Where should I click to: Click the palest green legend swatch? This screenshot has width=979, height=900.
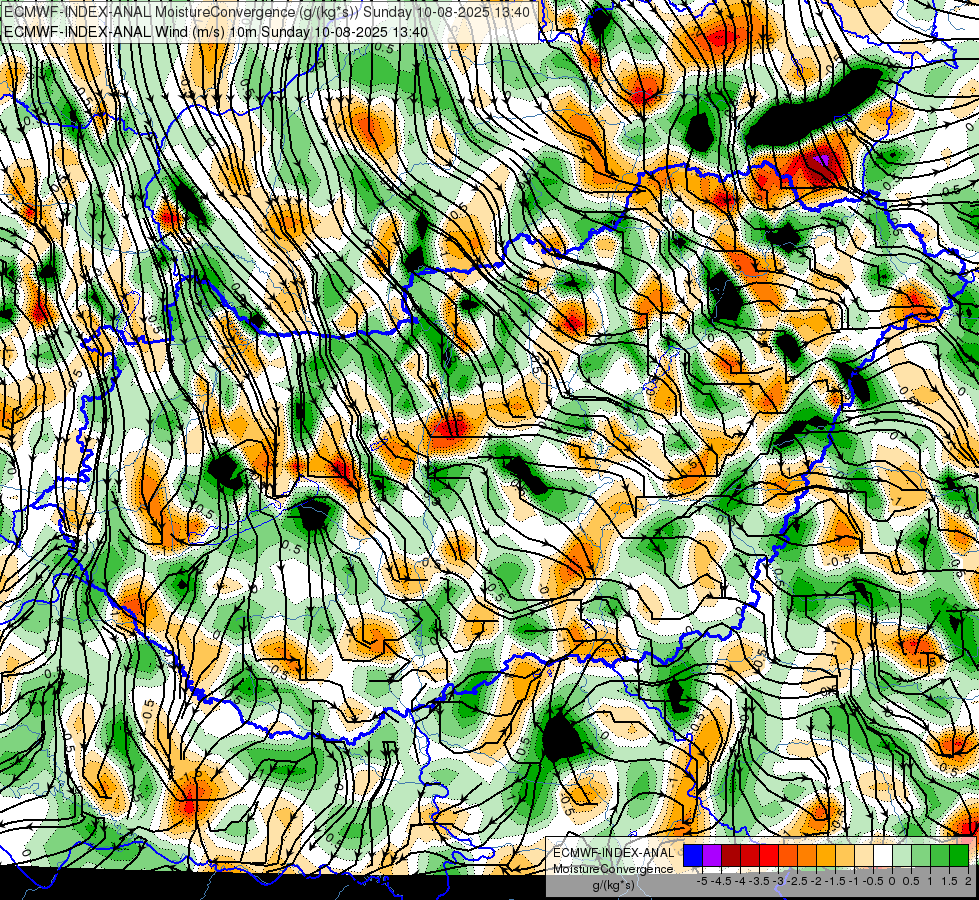(x=902, y=856)
